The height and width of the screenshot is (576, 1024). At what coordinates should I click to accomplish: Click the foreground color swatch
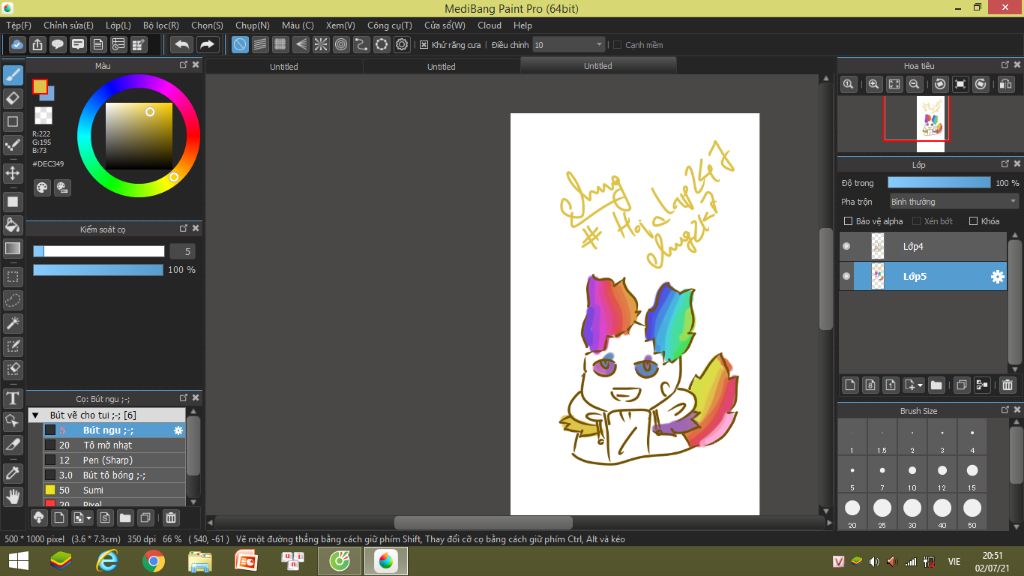(x=40, y=87)
